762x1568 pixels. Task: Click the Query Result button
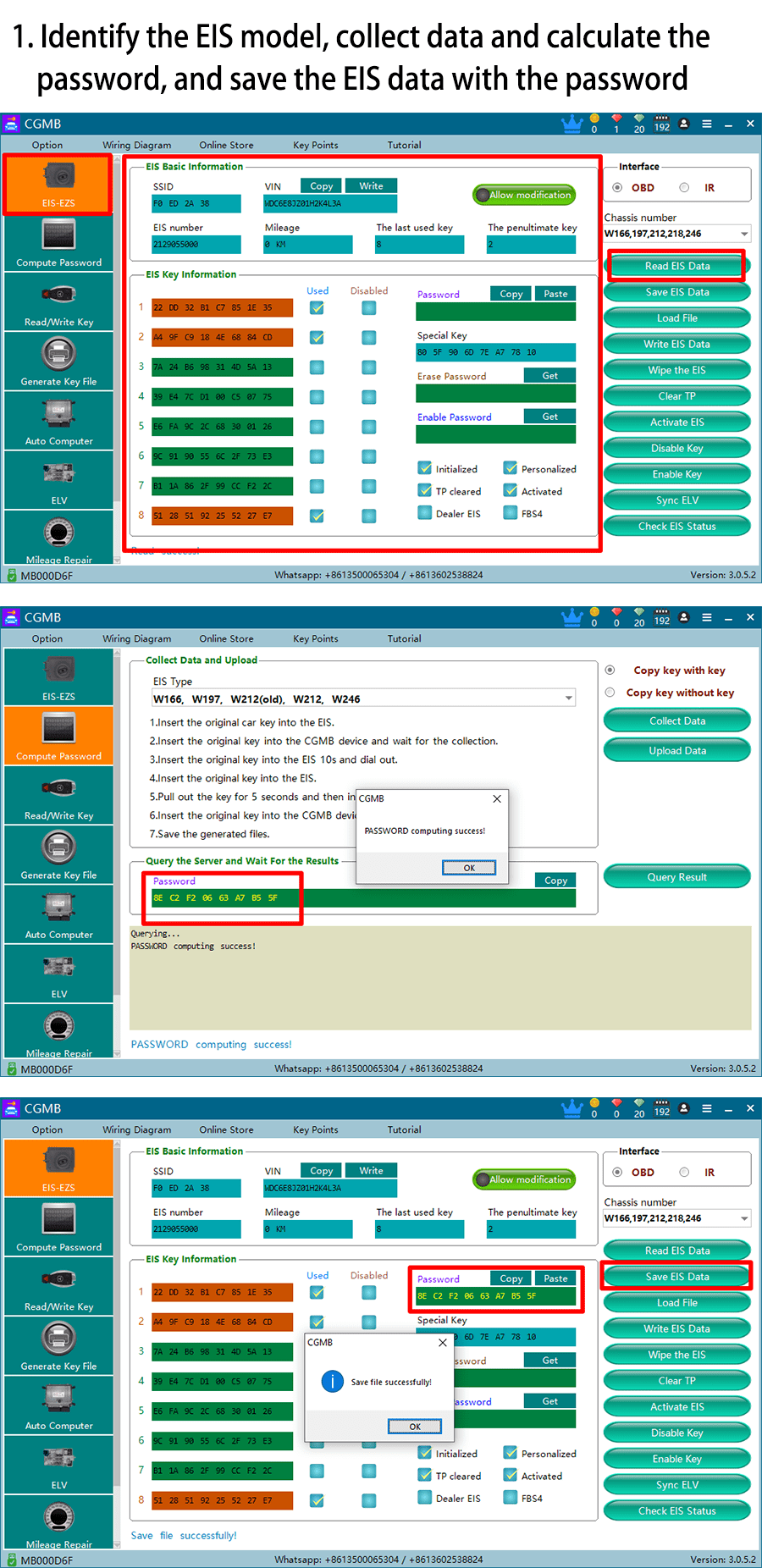[676, 877]
